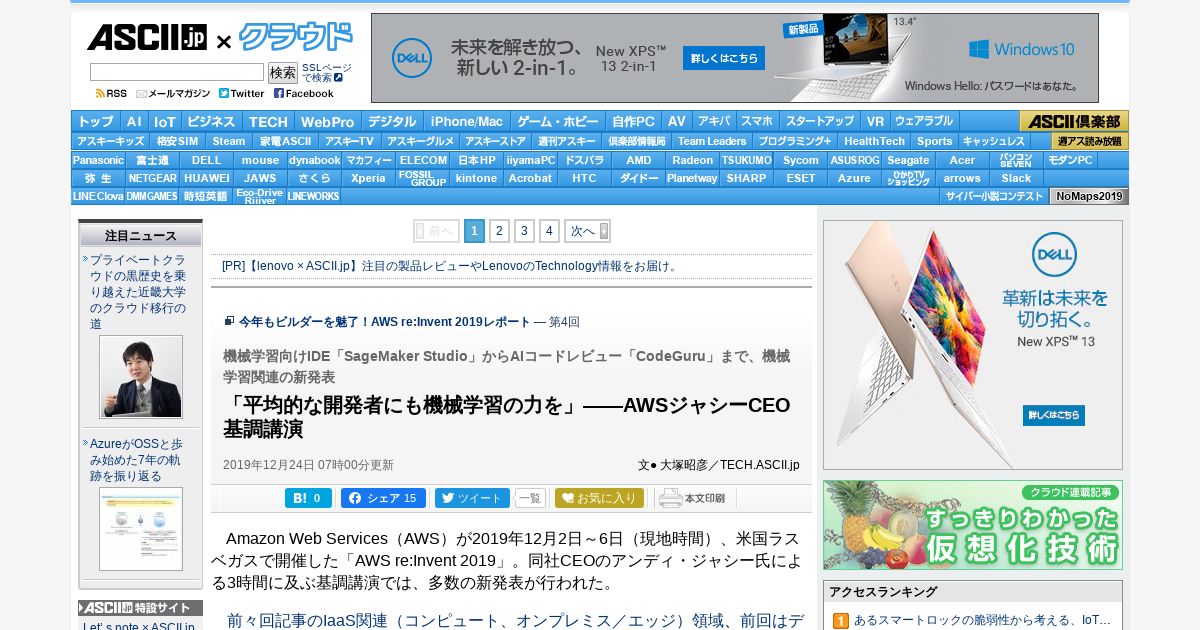The image size is (1200, 630).
Task: Open the Eco-Drive Riiiver brand link
Action: tap(260, 196)
